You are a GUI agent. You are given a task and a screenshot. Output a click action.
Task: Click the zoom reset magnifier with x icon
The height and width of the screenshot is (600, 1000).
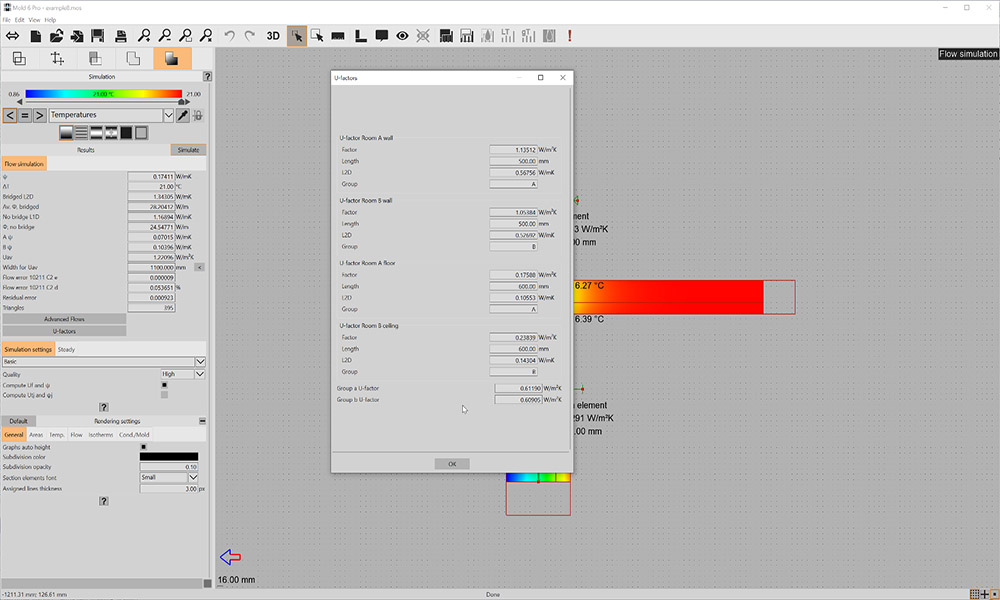coord(205,36)
